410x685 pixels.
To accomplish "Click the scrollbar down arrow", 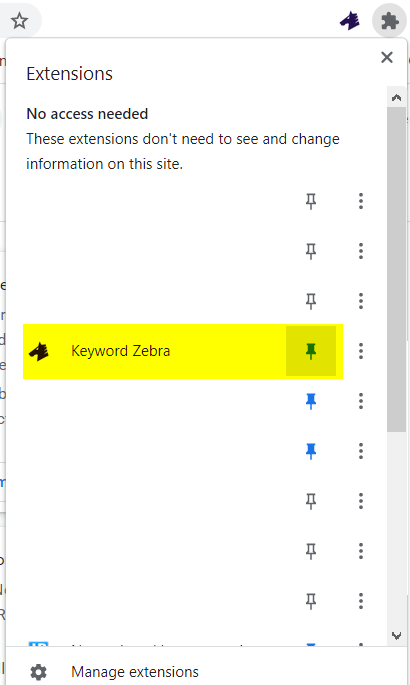I will 396,636.
